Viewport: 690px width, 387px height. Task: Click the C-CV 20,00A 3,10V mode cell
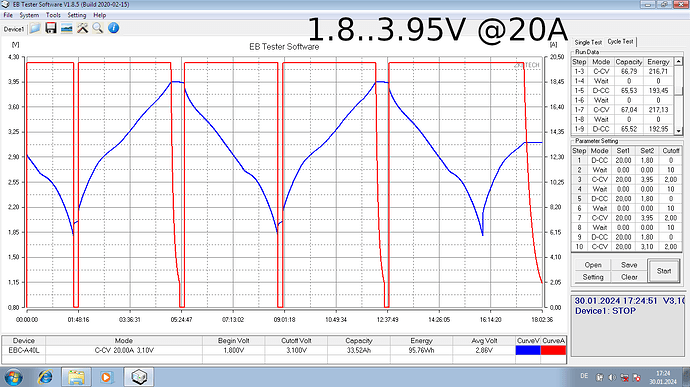tap(124, 350)
